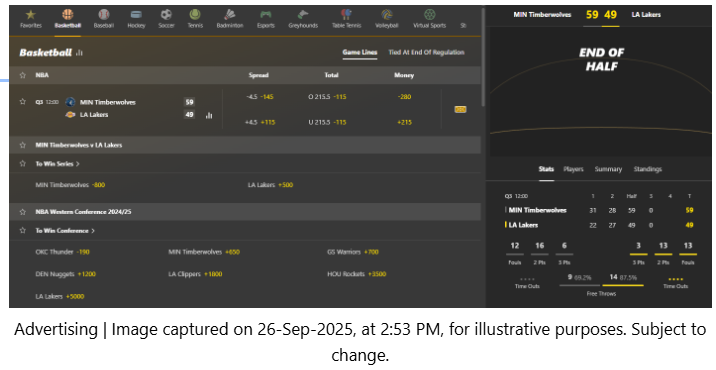The height and width of the screenshot is (370, 716).
Task: Pick LA Clippers +1800 to win conference
Action: [195, 274]
